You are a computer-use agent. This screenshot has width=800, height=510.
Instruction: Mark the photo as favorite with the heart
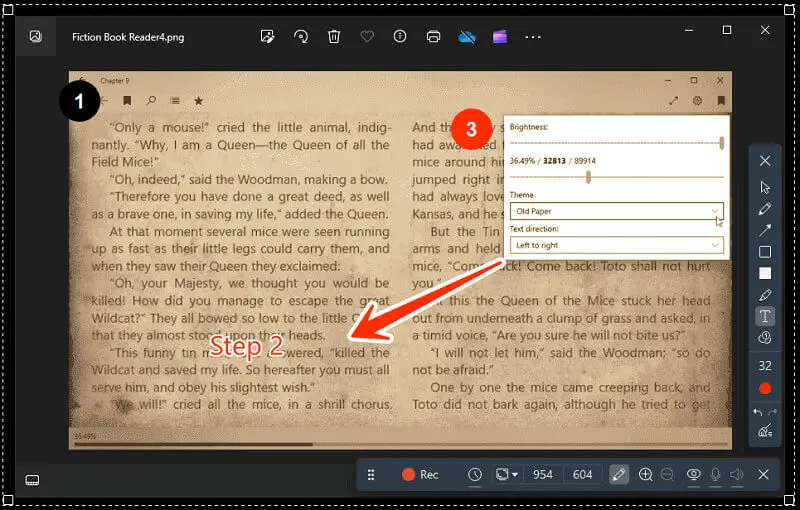click(x=367, y=36)
